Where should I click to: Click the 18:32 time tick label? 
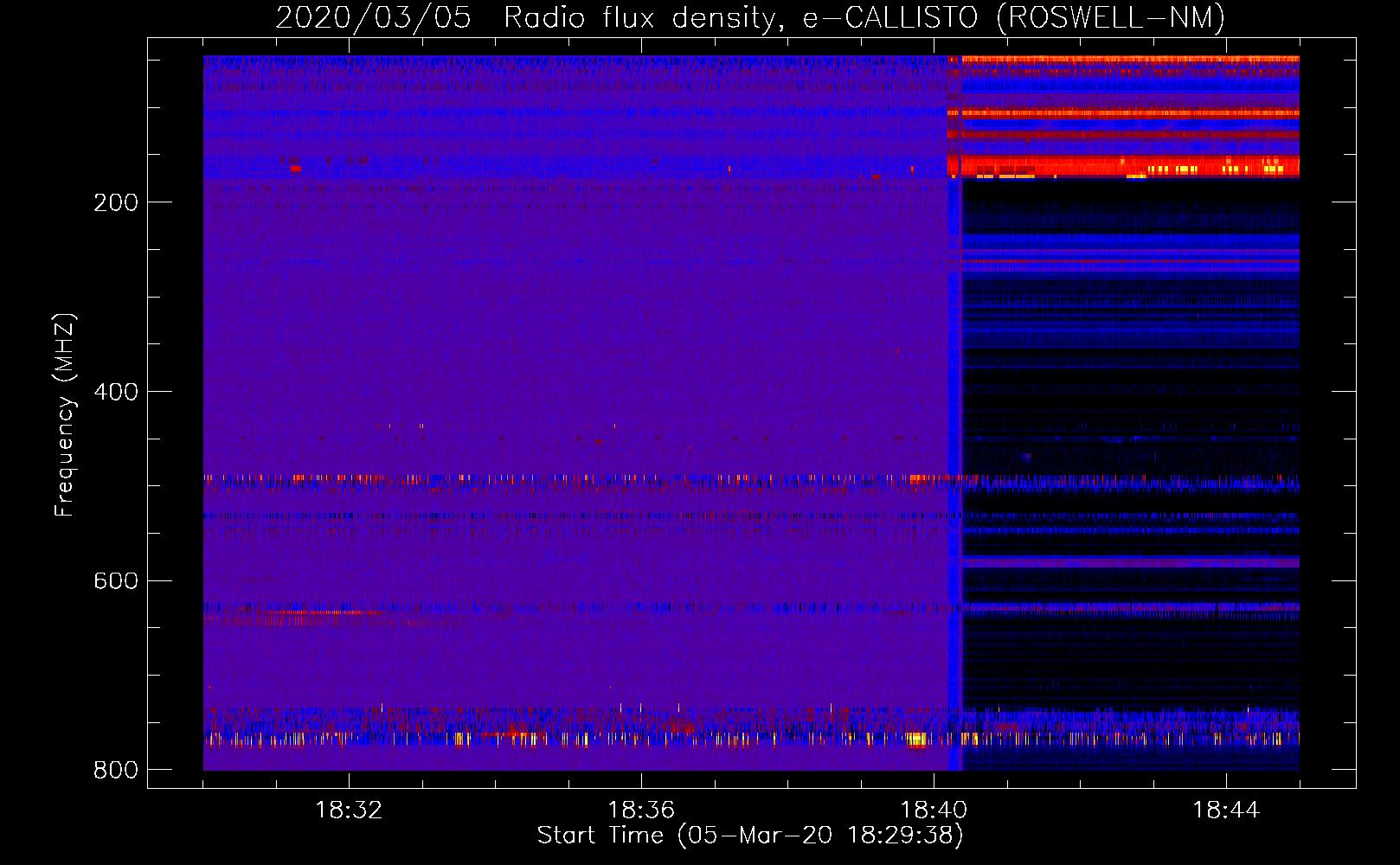[x=349, y=811]
